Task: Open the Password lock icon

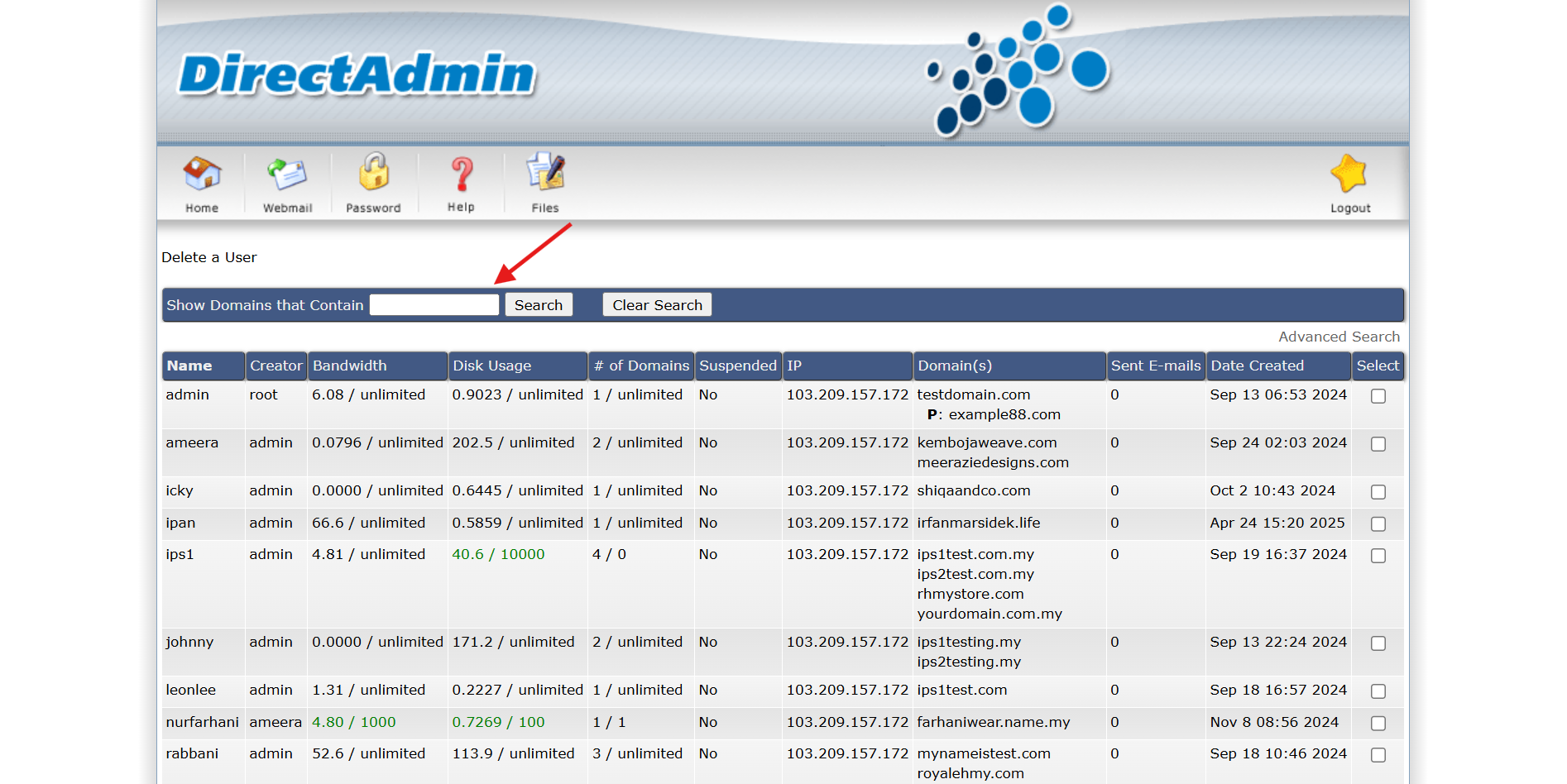Action: point(373,184)
